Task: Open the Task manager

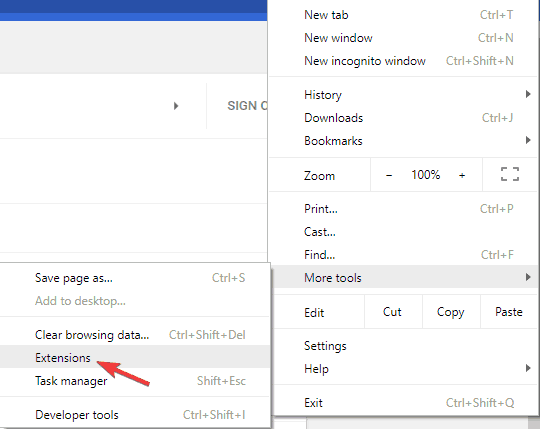Action: [134, 381]
